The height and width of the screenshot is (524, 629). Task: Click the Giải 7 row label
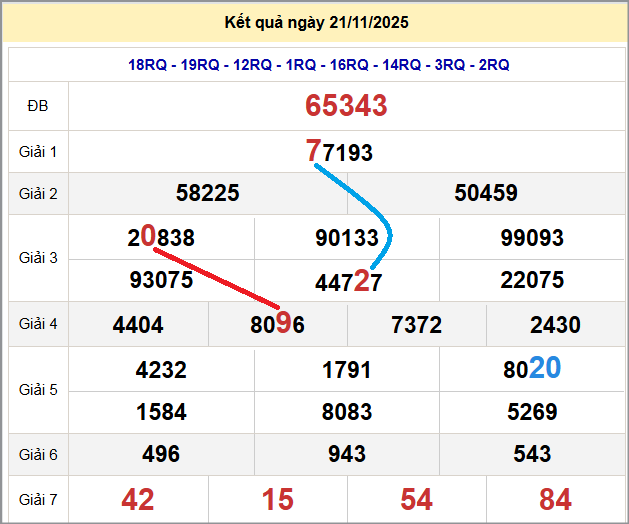click(x=38, y=499)
